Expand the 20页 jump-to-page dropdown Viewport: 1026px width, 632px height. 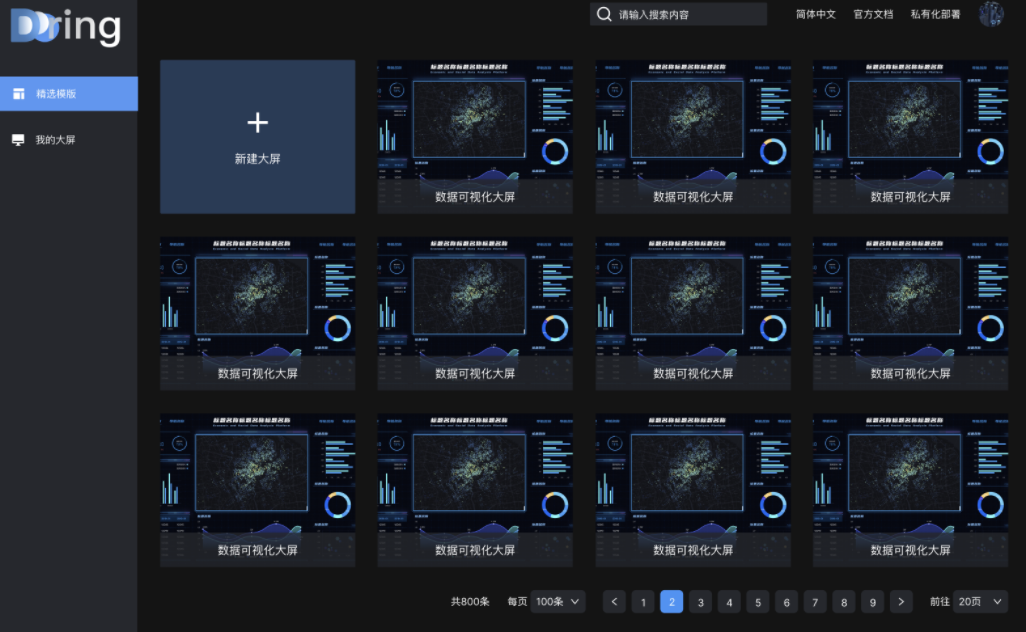(x=980, y=602)
